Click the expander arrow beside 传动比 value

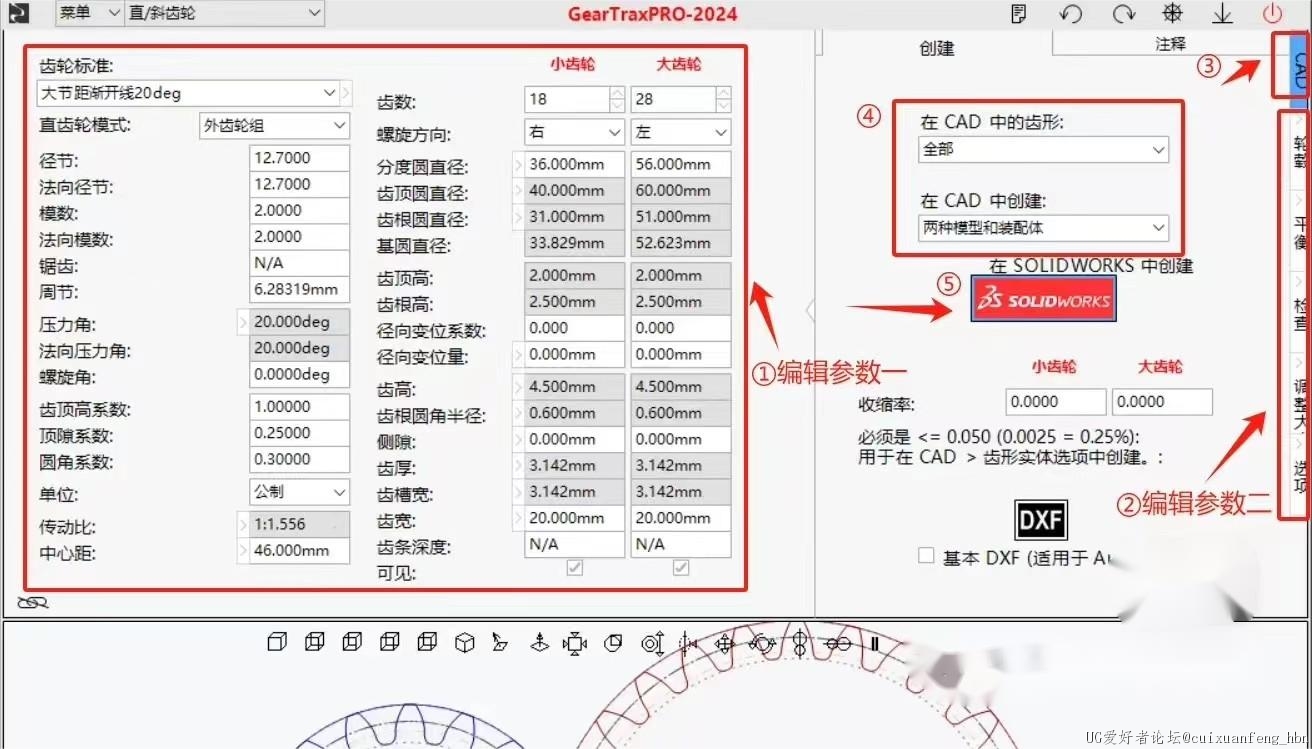tap(242, 524)
